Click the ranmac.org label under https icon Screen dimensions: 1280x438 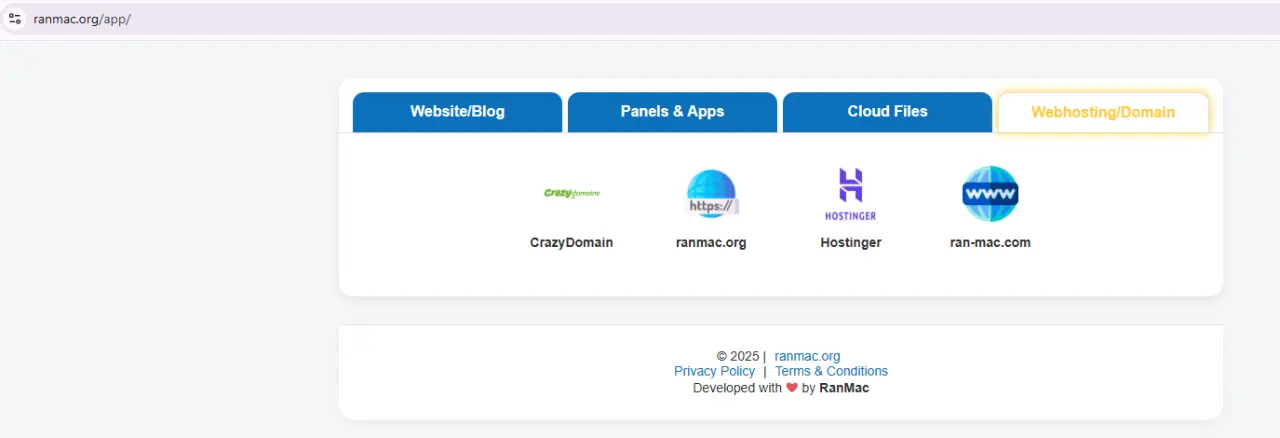tap(711, 242)
